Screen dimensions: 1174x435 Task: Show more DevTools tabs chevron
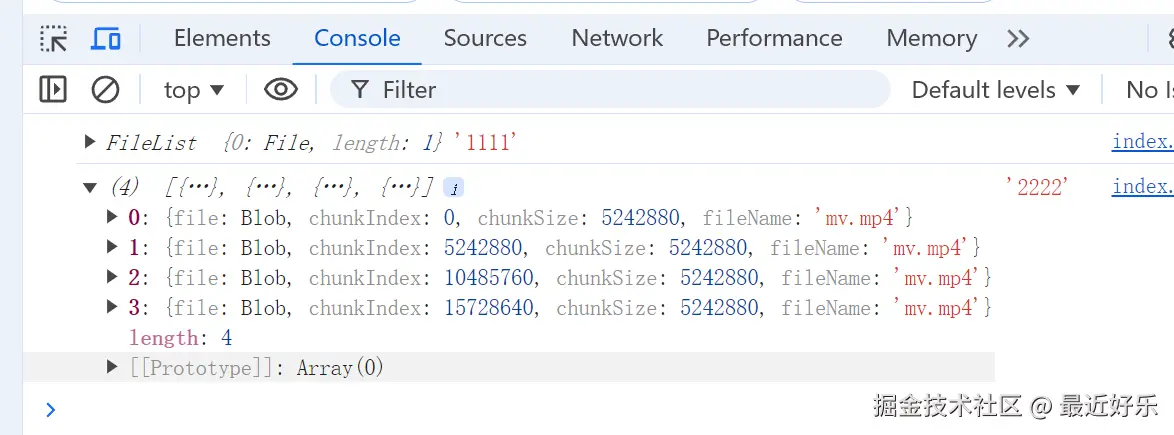(x=1018, y=39)
